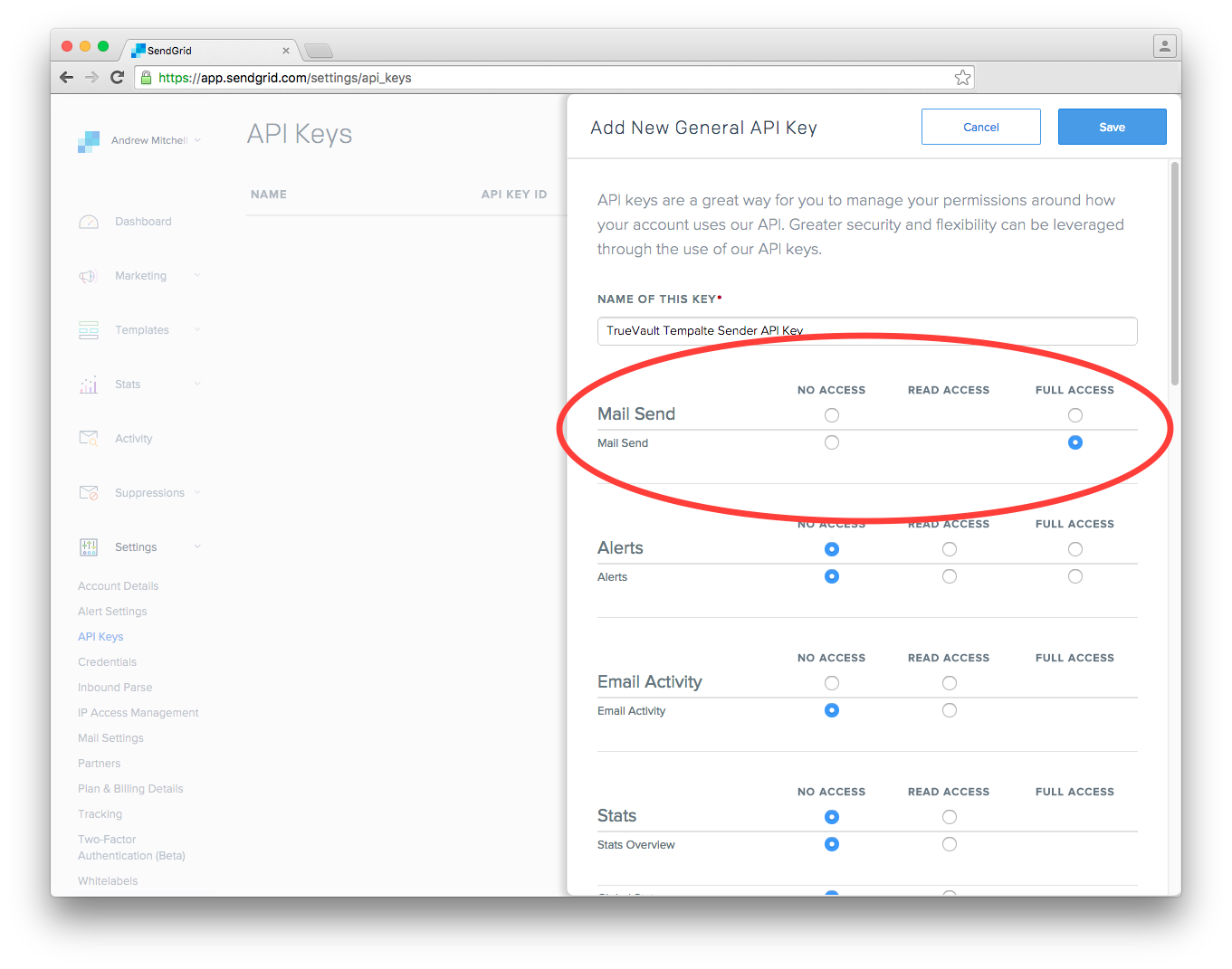Viewport: 1232px width, 969px height.
Task: Click the Dashboard gauge icon
Action: (x=89, y=222)
